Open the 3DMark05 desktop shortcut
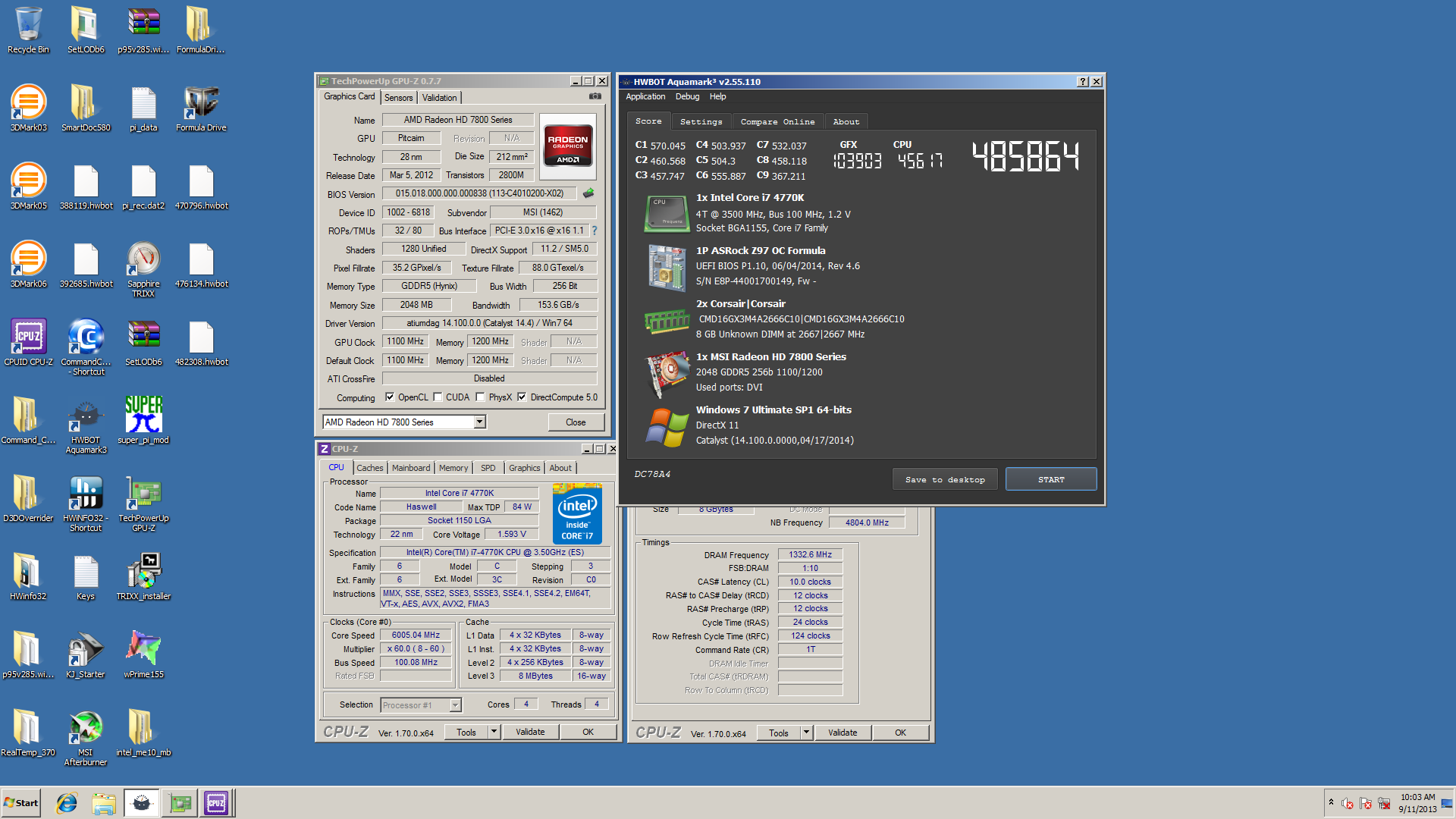The image size is (1456, 819). (x=28, y=187)
